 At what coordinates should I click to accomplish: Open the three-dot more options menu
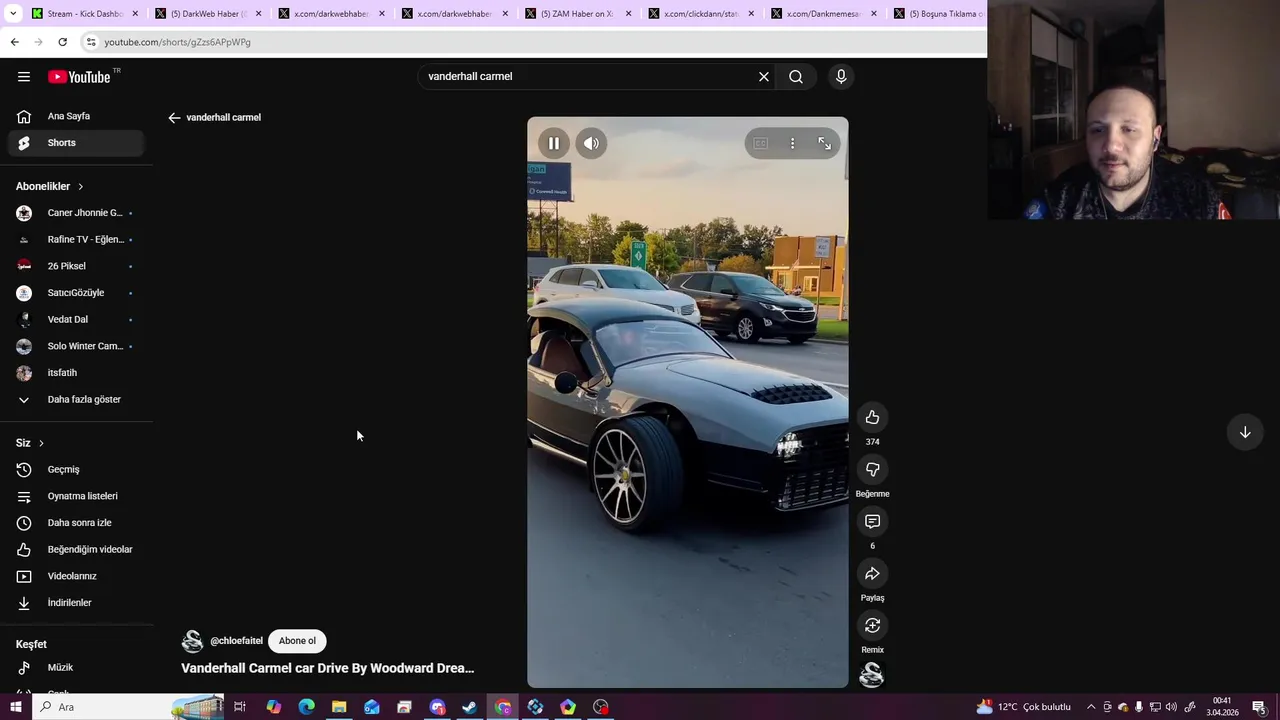[792, 143]
